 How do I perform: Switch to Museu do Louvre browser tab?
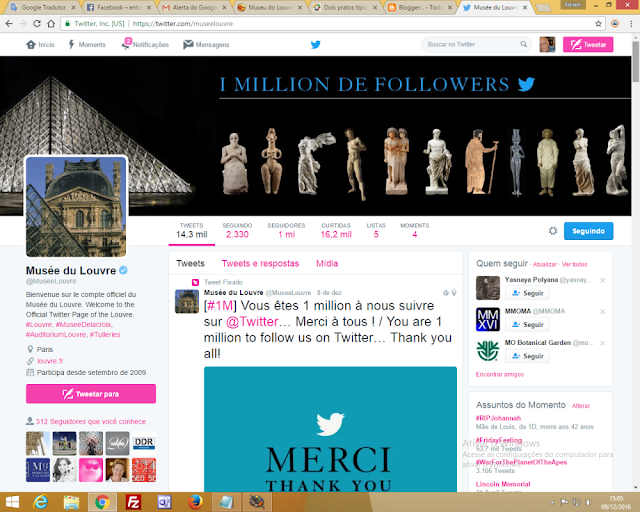271,7
